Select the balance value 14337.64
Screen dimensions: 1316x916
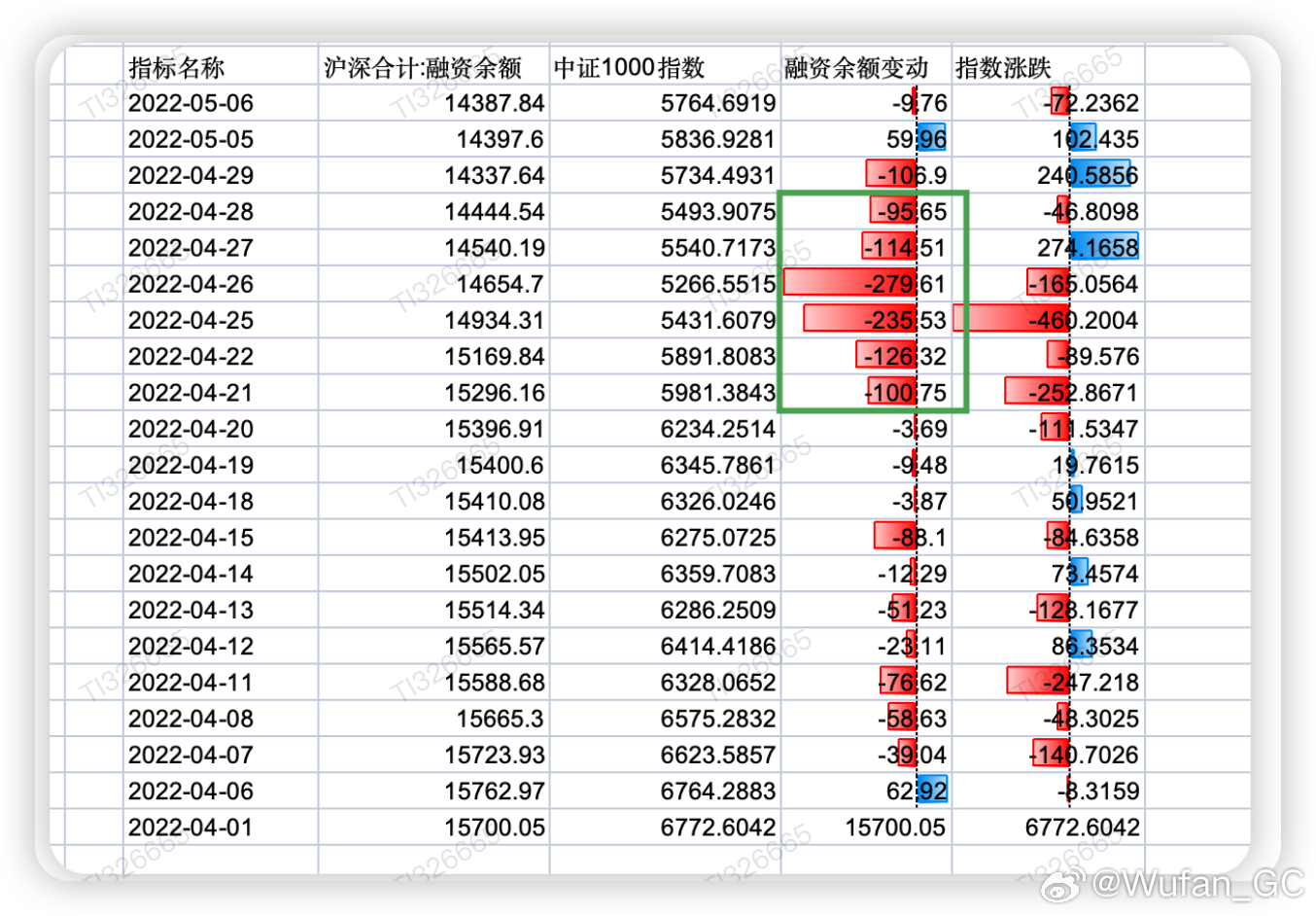click(x=433, y=175)
